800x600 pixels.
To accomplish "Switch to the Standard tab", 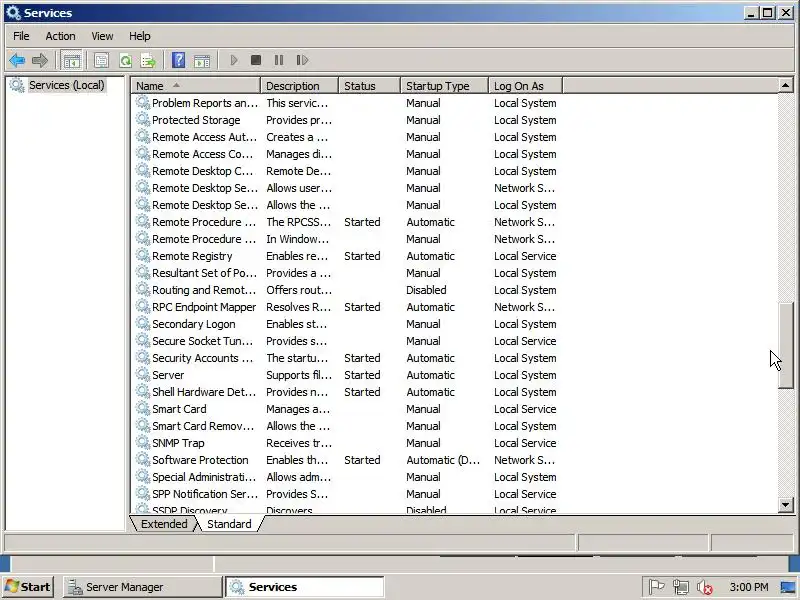I will [x=229, y=524].
